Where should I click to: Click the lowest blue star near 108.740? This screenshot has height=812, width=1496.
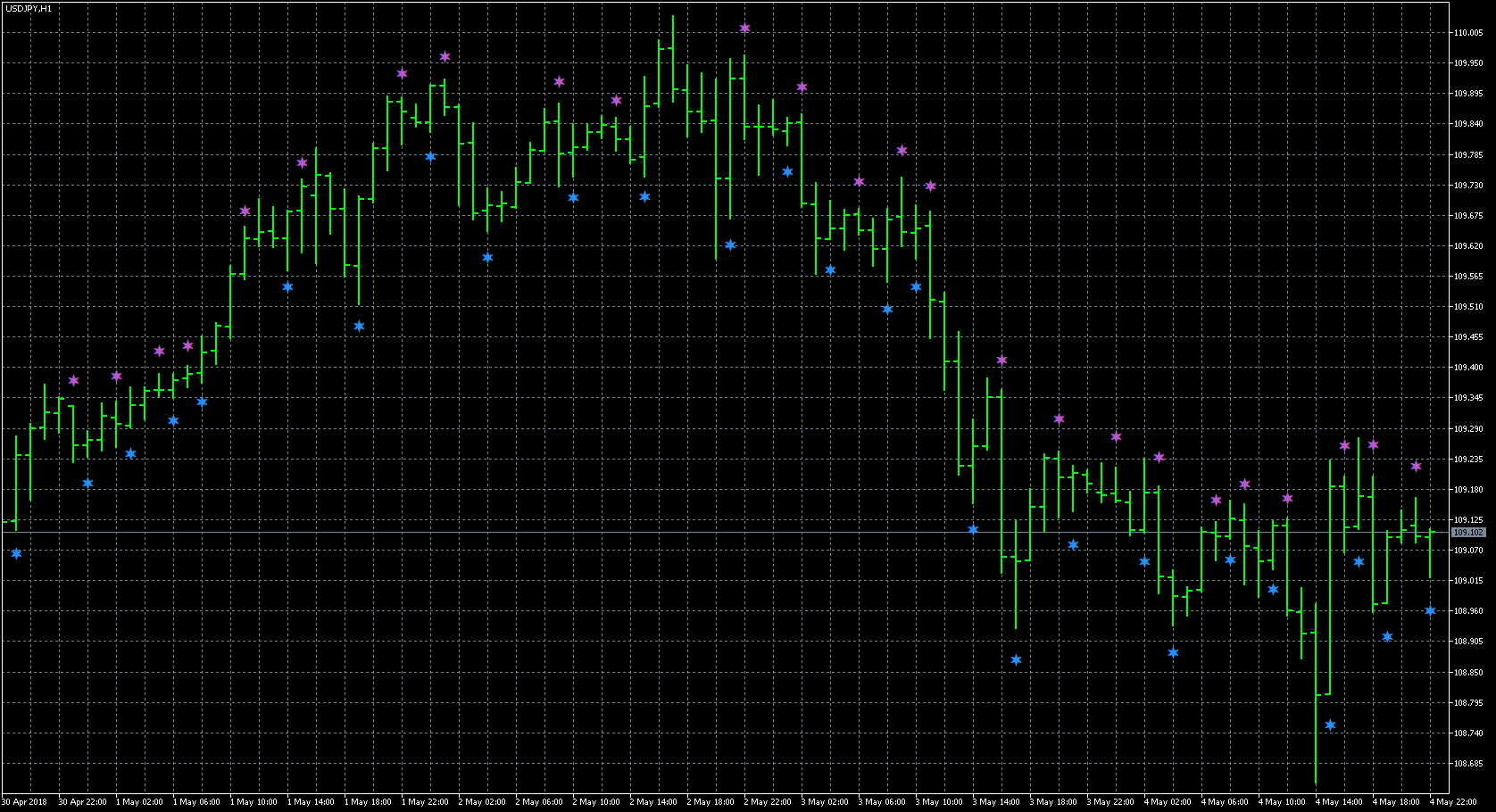tap(1330, 725)
